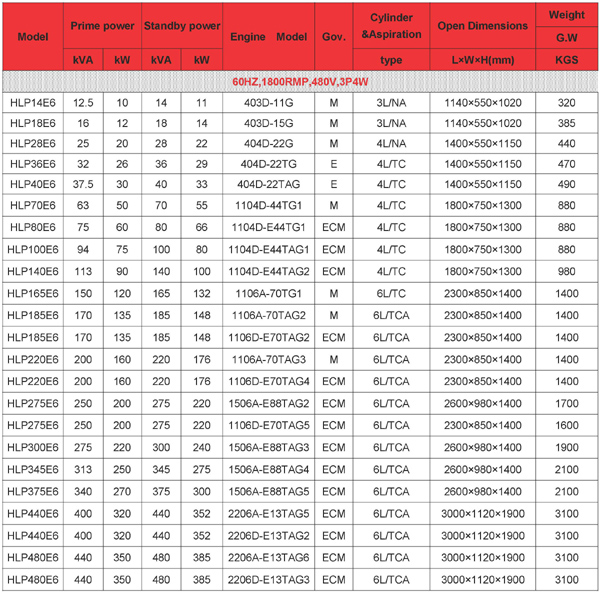Click engine model "1104D-E44TAG1"

(x=269, y=249)
